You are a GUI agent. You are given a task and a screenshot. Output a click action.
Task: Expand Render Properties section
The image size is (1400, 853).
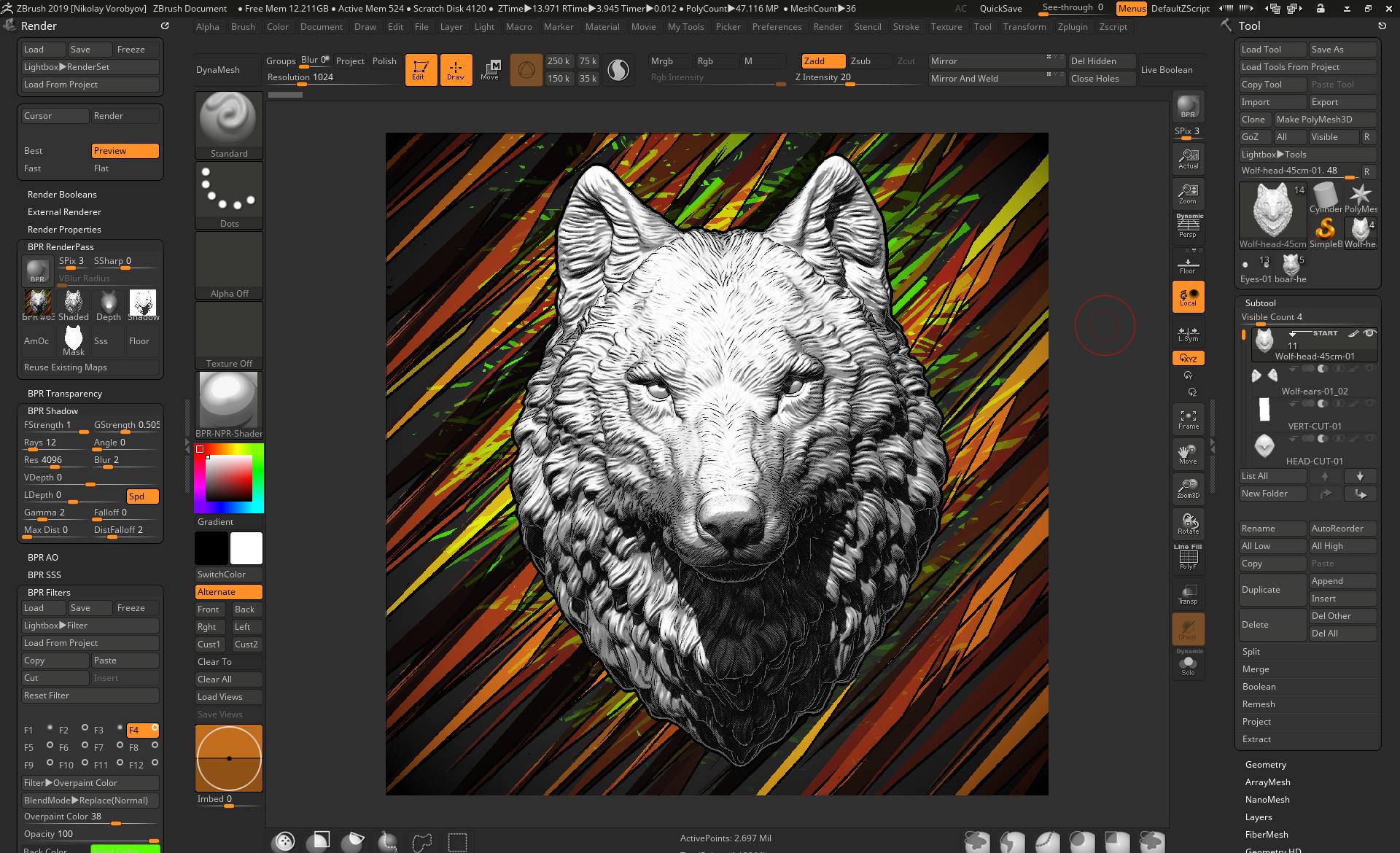pos(64,230)
